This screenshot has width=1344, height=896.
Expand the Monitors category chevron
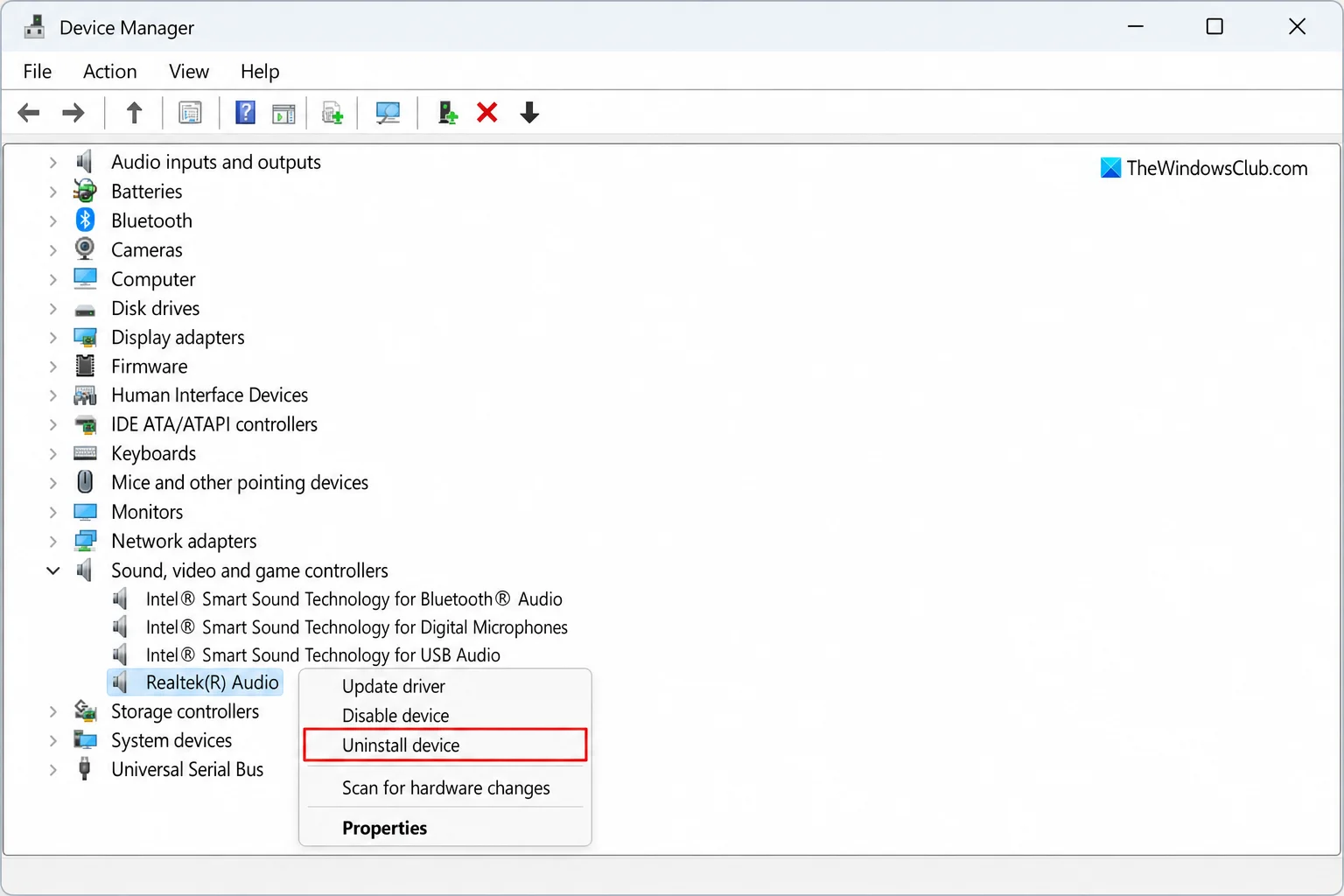point(53,512)
